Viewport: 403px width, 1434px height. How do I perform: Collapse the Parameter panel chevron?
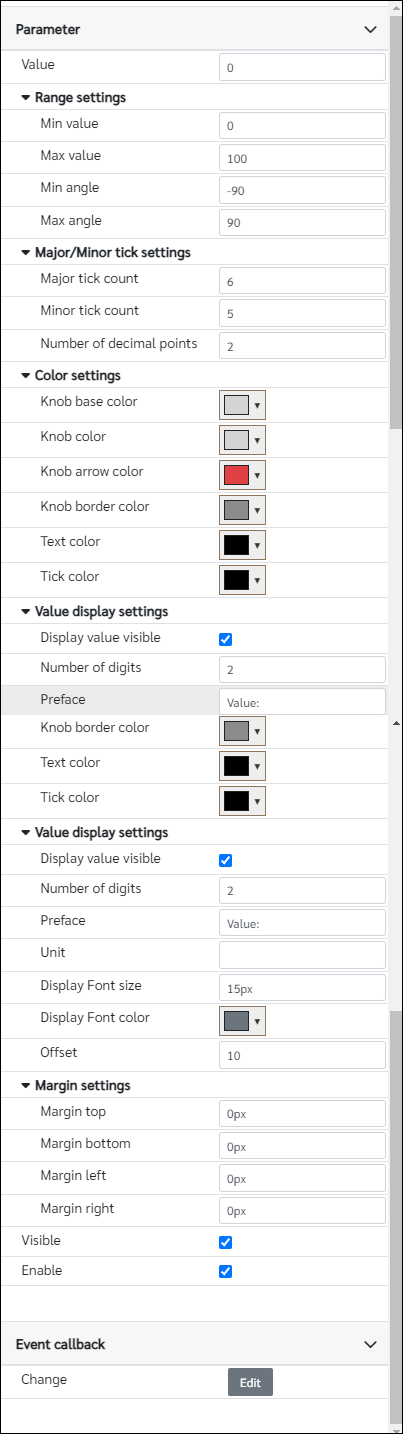coord(370,30)
